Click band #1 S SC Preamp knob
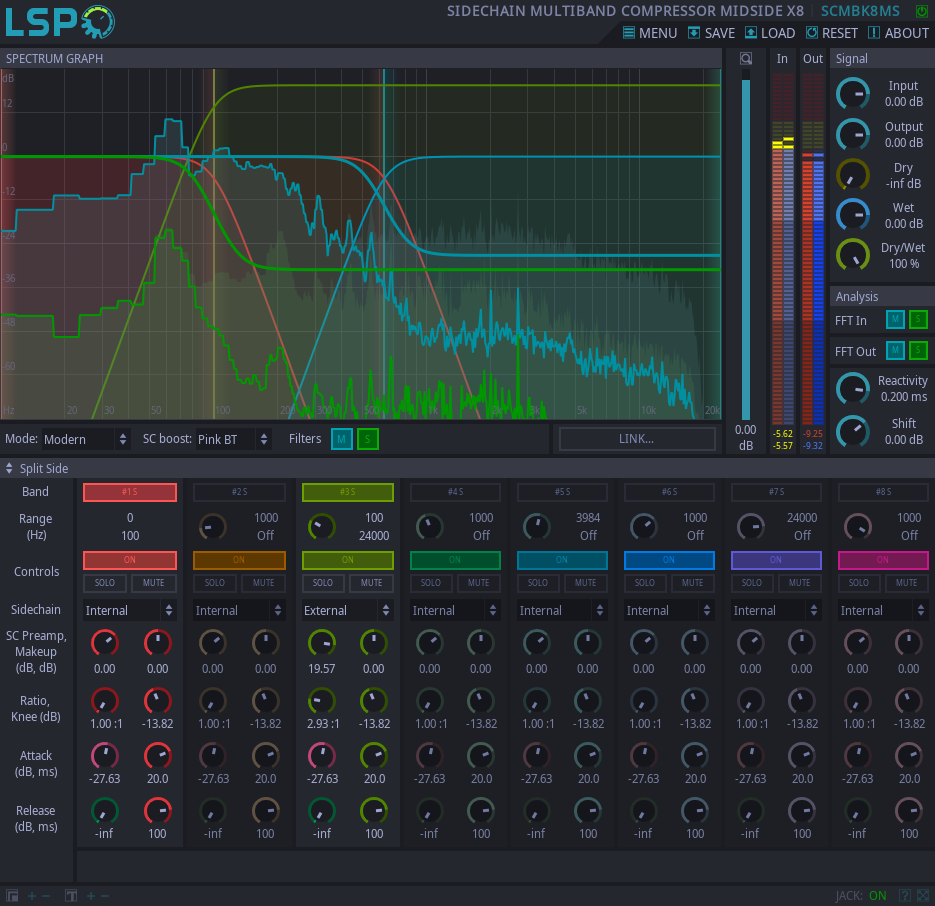Screen dimensions: 935x906 click(x=104, y=643)
